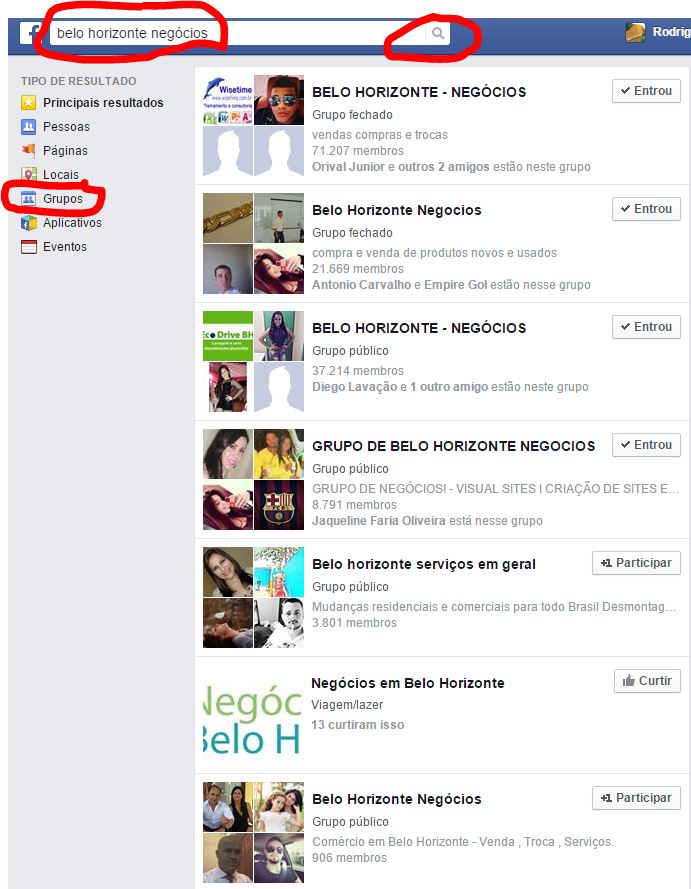Open Barcelona crest thumbnail

pos(279,505)
